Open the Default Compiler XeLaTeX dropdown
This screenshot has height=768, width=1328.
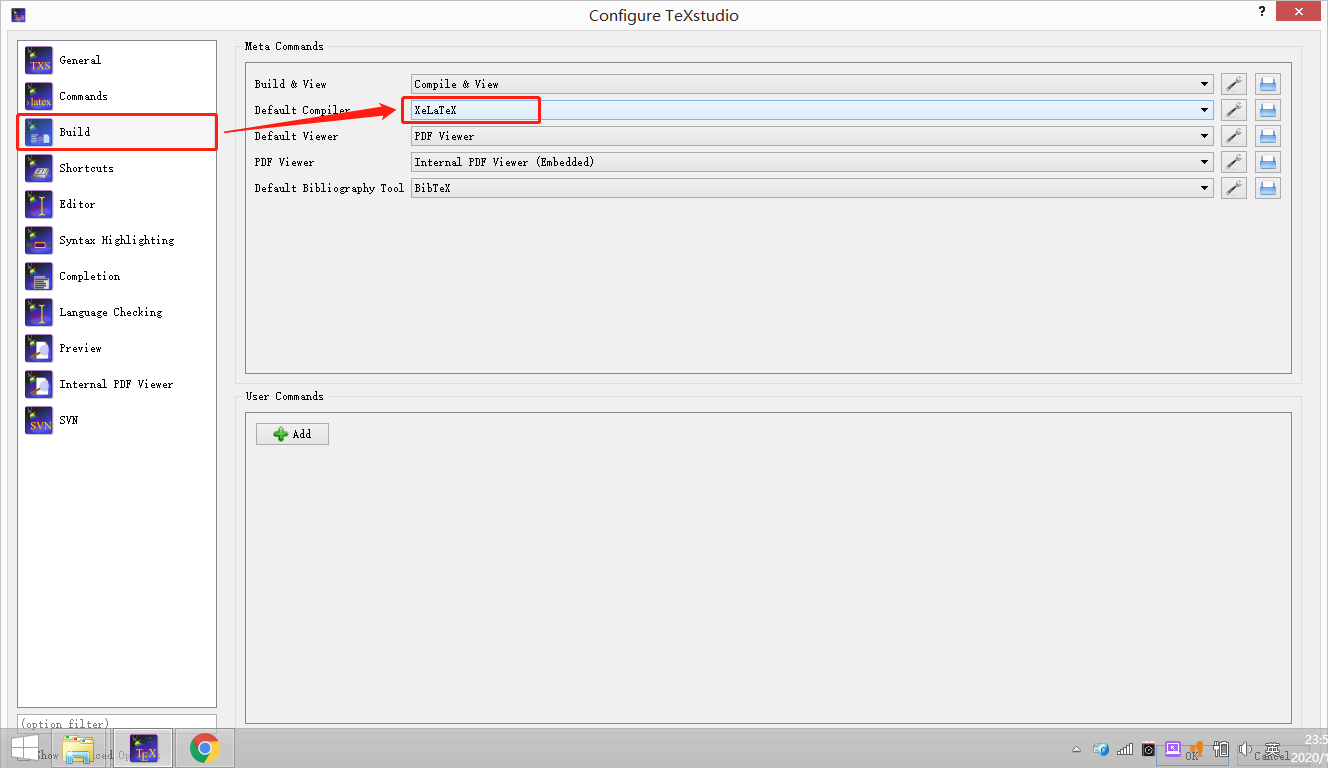point(812,110)
